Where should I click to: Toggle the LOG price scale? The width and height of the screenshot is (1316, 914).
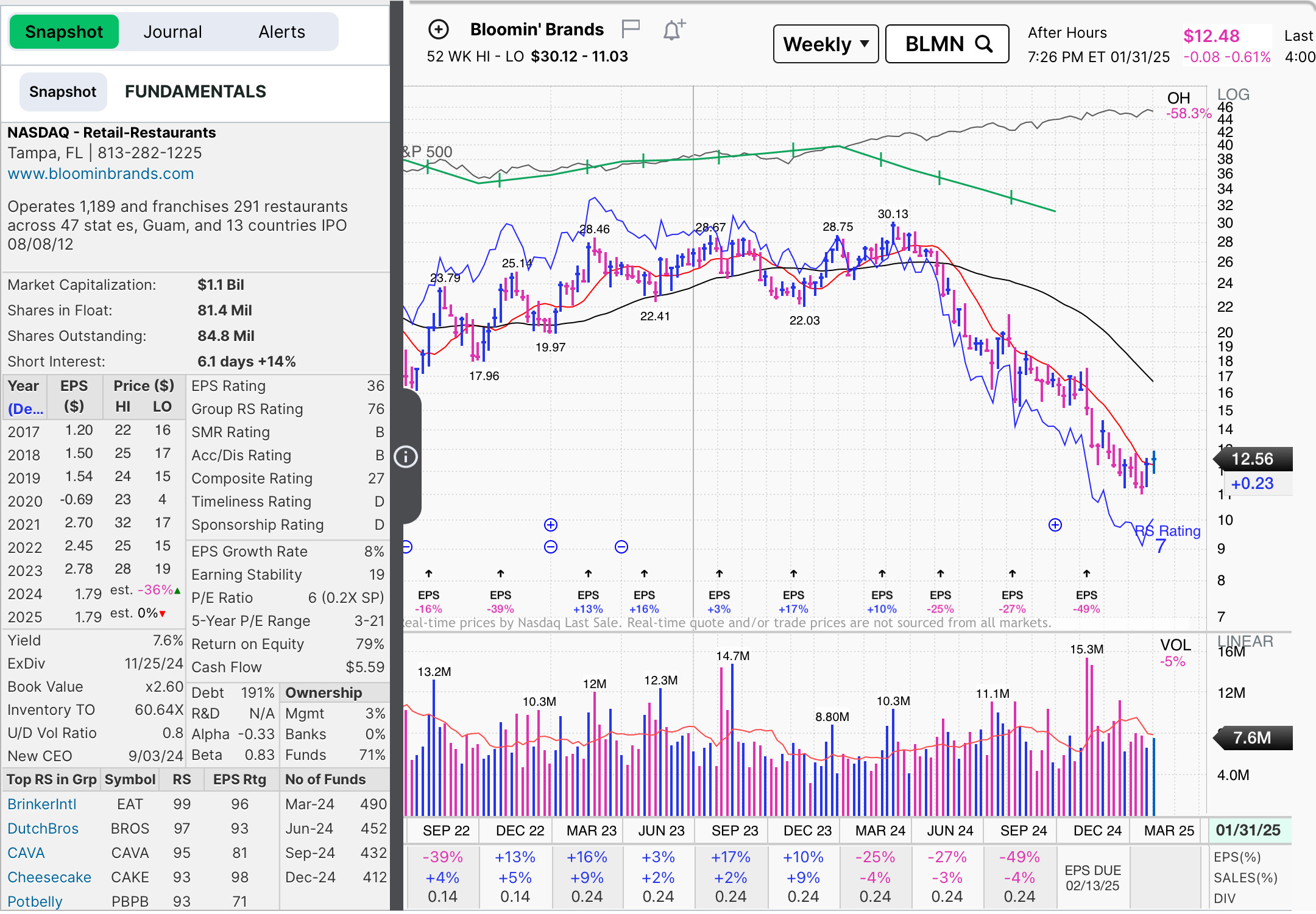click(1233, 95)
